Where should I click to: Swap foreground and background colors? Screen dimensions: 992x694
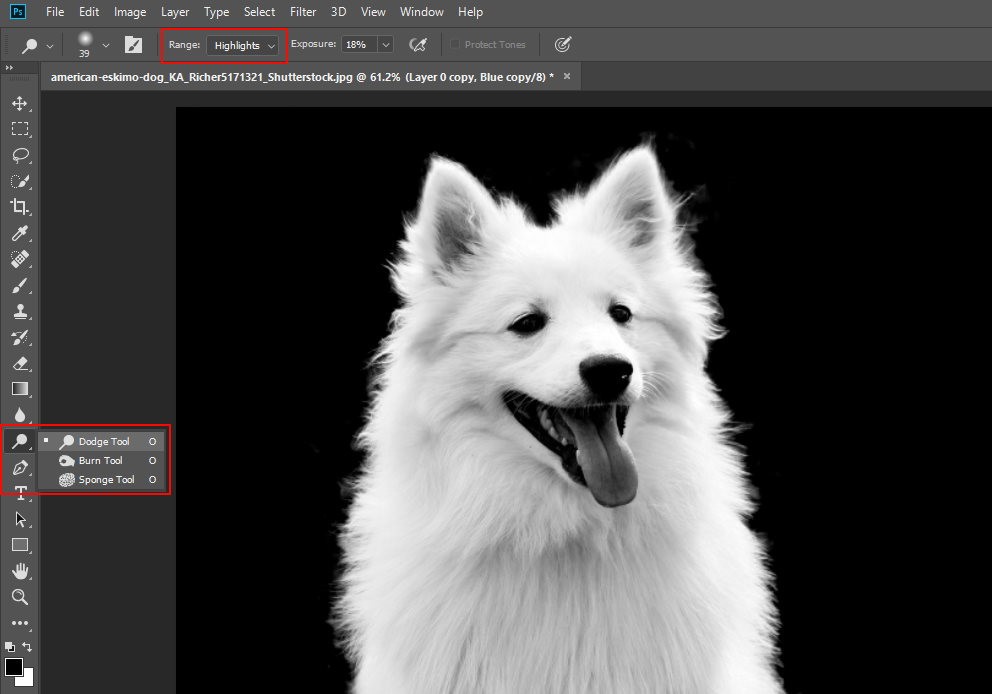[x=27, y=647]
